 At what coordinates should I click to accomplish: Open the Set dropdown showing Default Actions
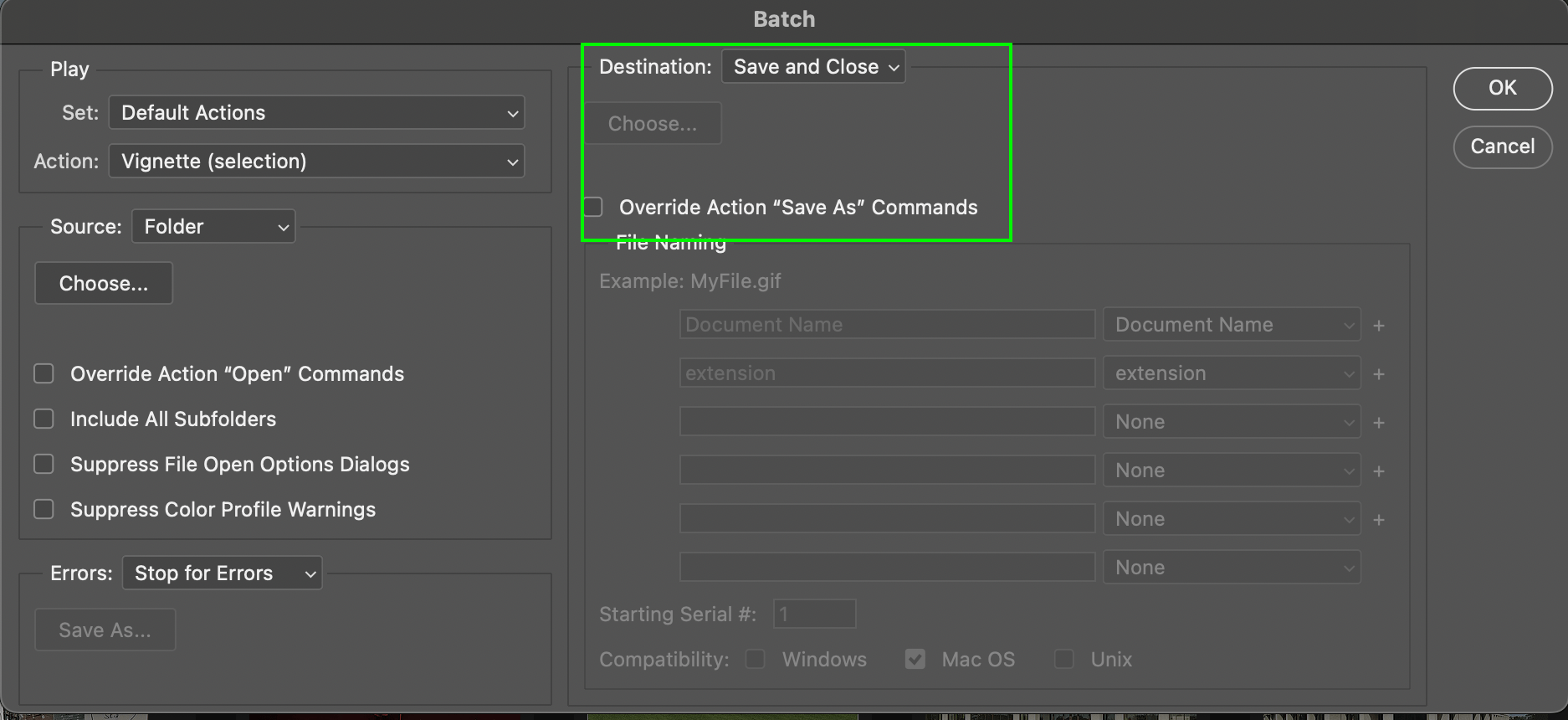point(316,113)
